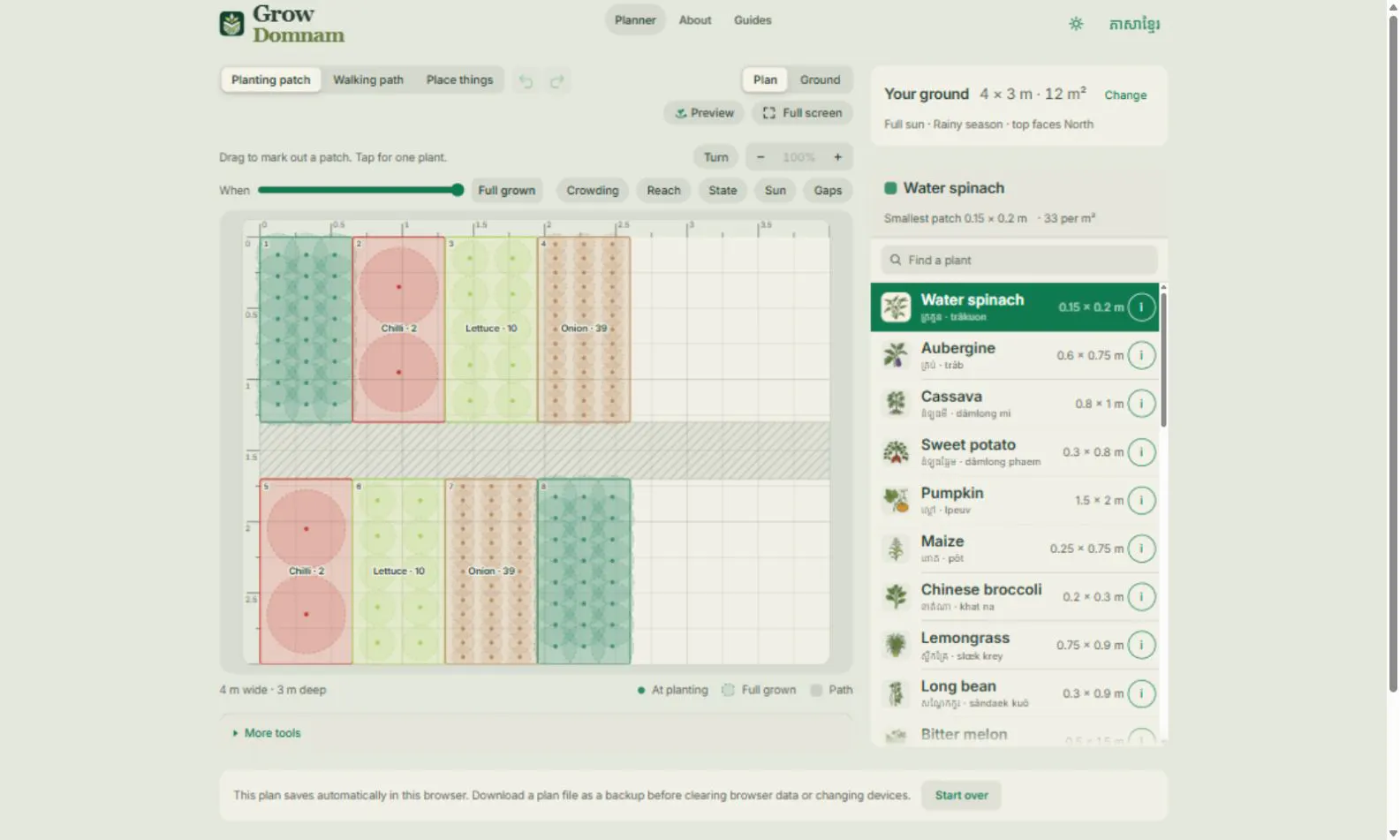This screenshot has width=1400, height=840.
Task: Switch to the Plan view
Action: (x=765, y=79)
